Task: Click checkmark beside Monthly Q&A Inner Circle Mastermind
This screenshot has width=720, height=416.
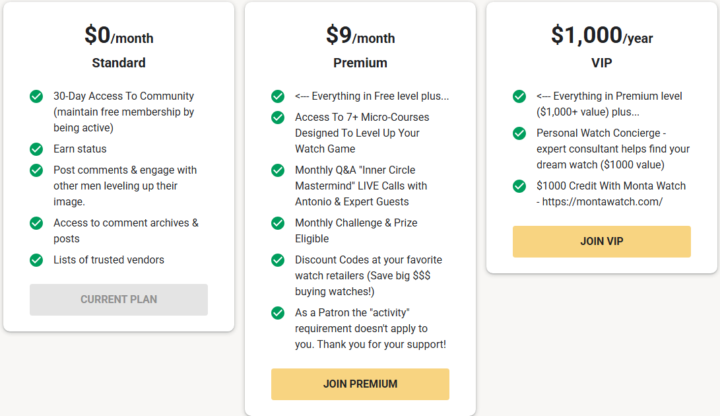Action: [278, 170]
